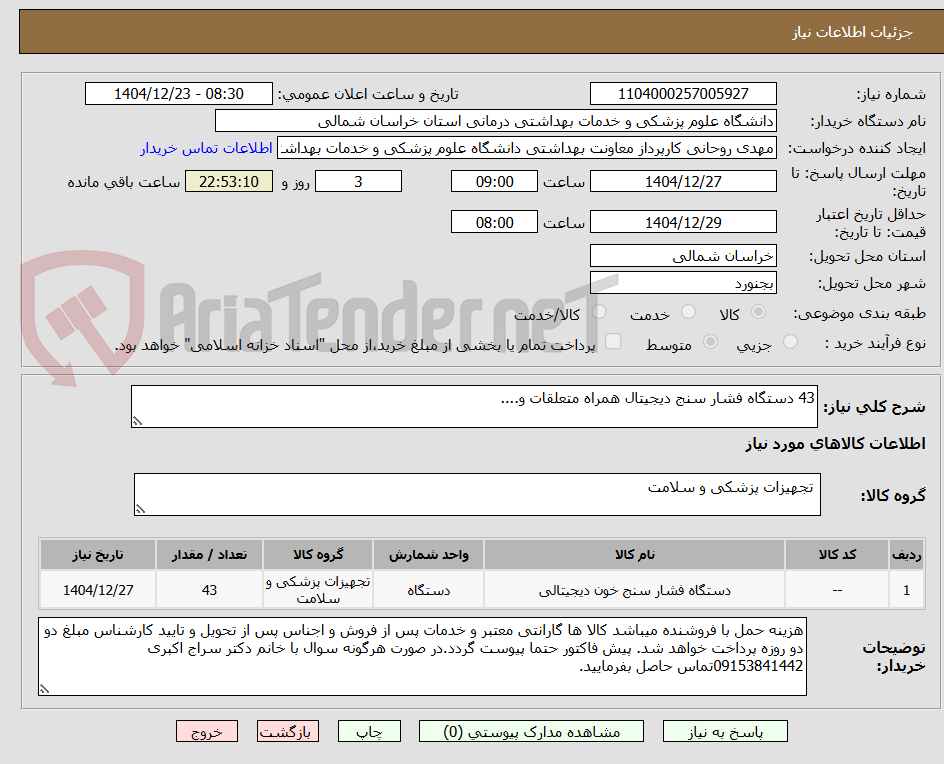The image size is (944, 764).
Task: Click the 'اطلاعات کالاهای مورد نیاز' section heading
Action: coord(836,444)
